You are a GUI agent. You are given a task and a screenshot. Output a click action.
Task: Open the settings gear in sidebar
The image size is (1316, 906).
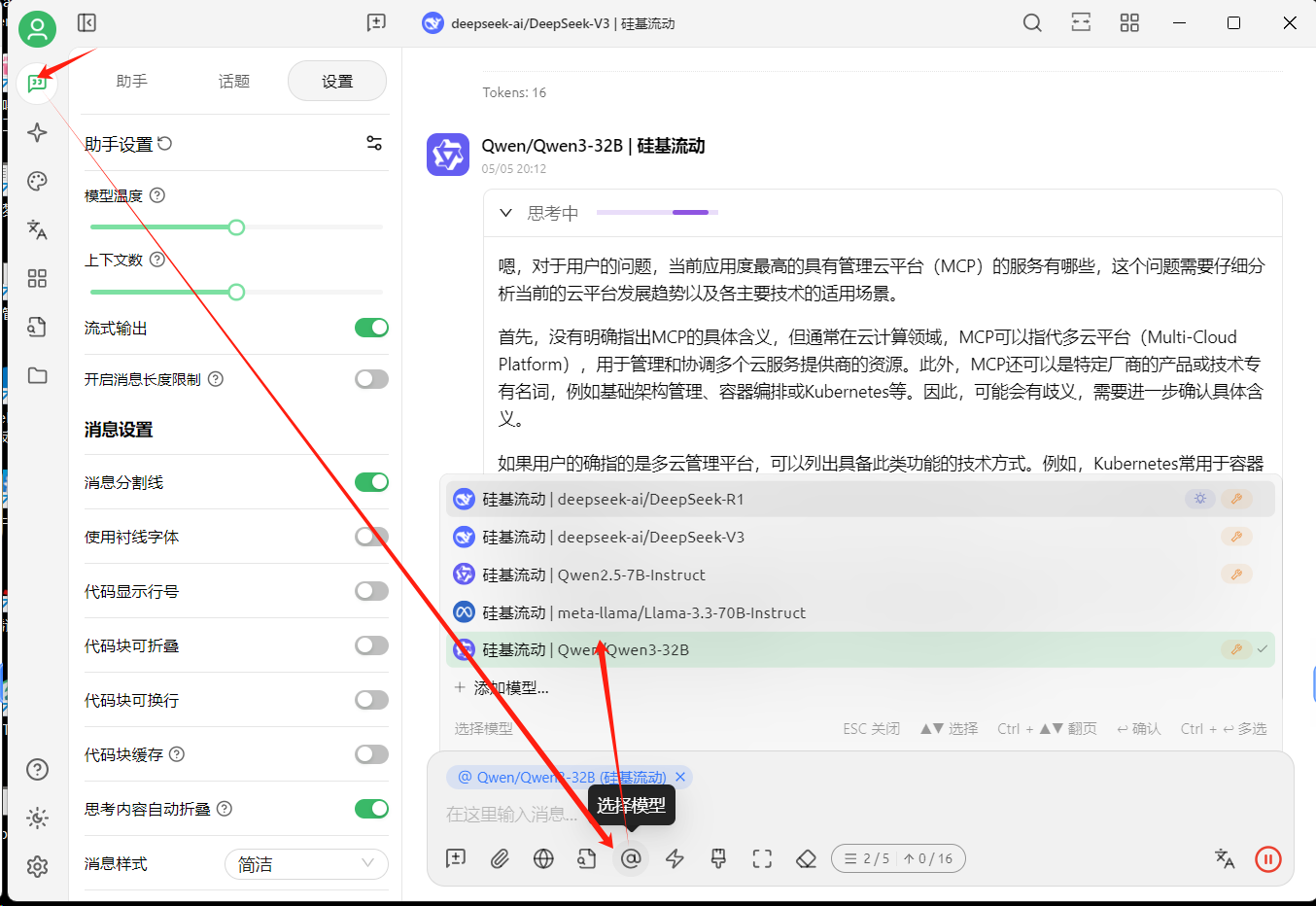37,867
